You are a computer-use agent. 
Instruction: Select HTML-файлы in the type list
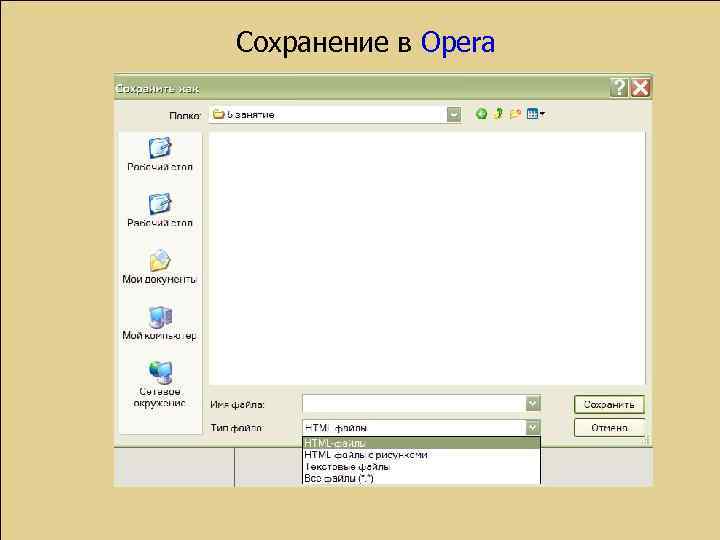click(422, 443)
